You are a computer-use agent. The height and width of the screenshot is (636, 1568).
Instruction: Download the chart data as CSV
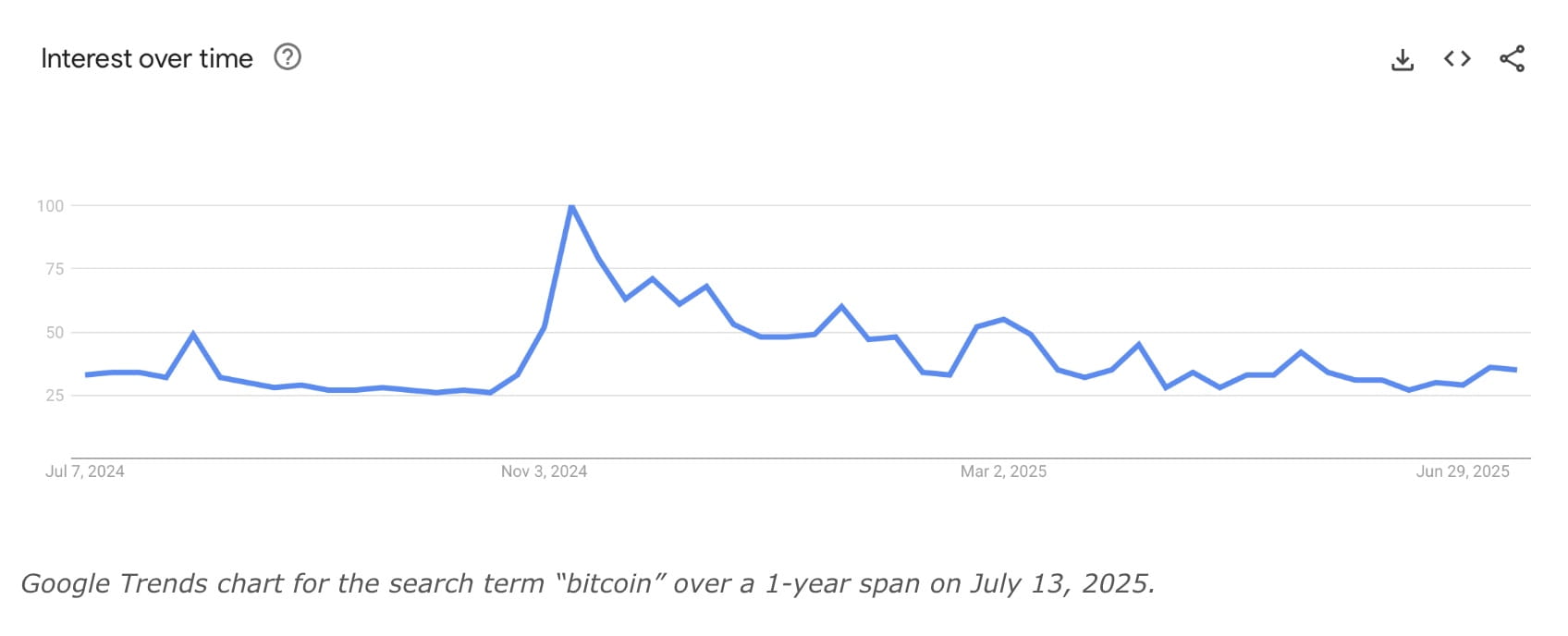coord(1403,60)
